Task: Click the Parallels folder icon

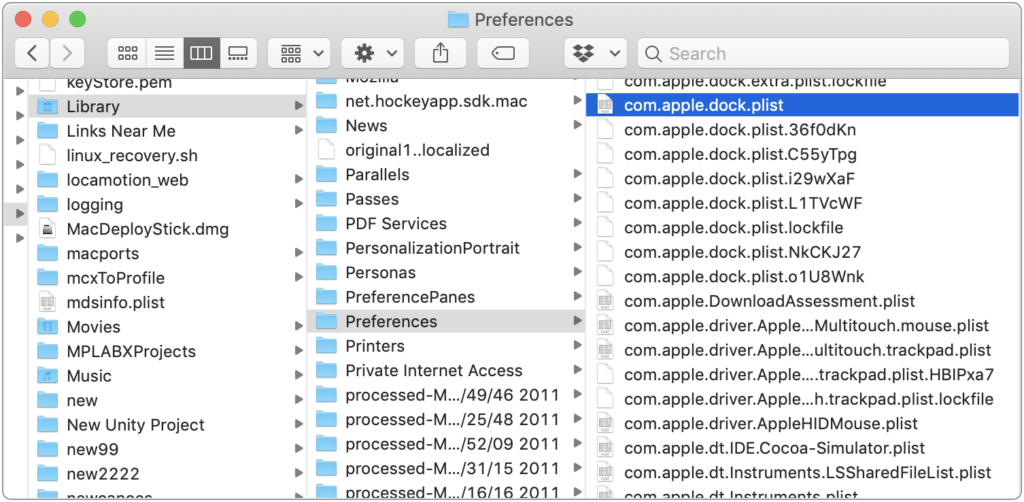Action: click(327, 174)
